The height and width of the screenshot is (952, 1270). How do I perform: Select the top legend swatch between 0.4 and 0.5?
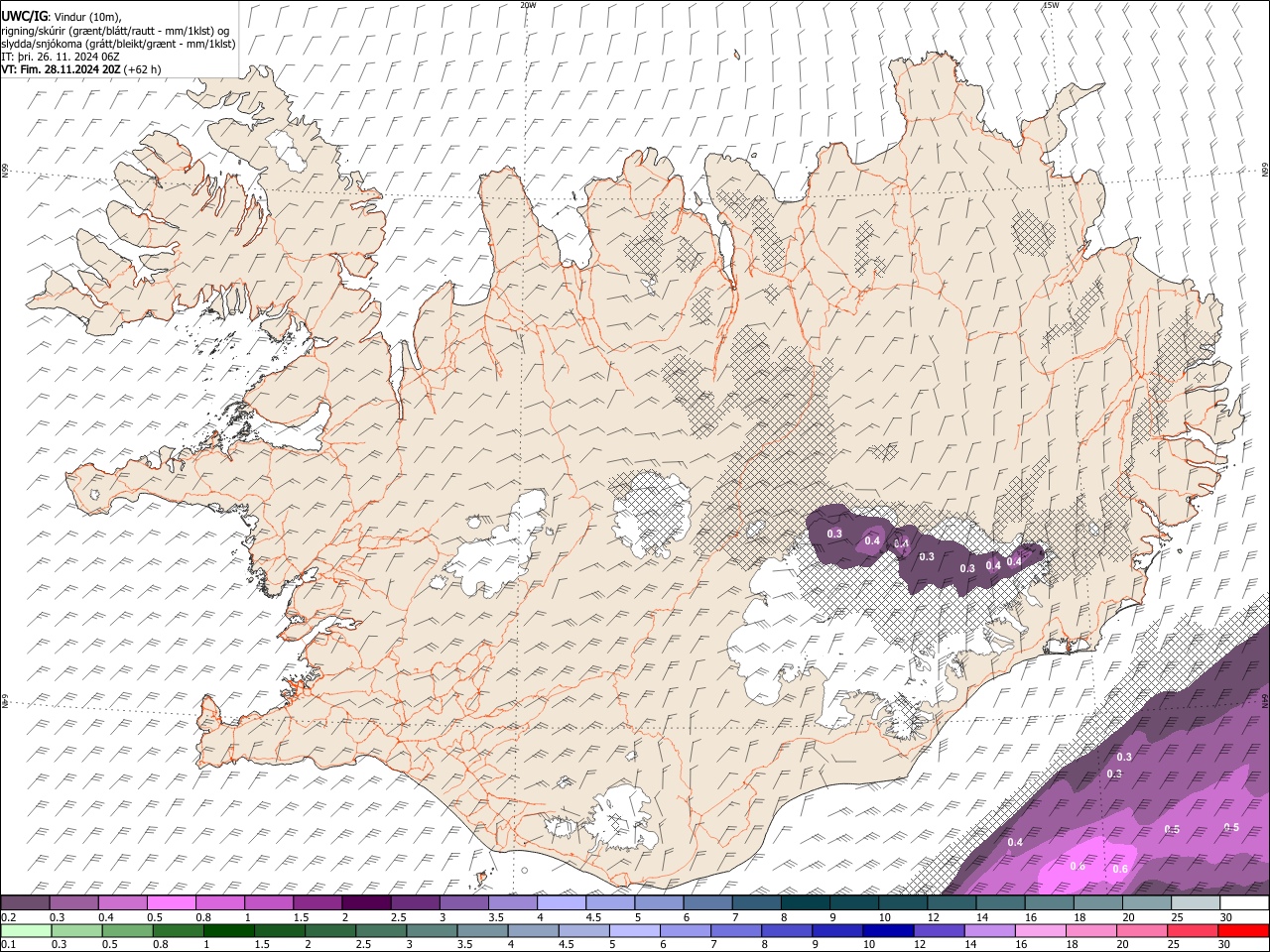123,903
